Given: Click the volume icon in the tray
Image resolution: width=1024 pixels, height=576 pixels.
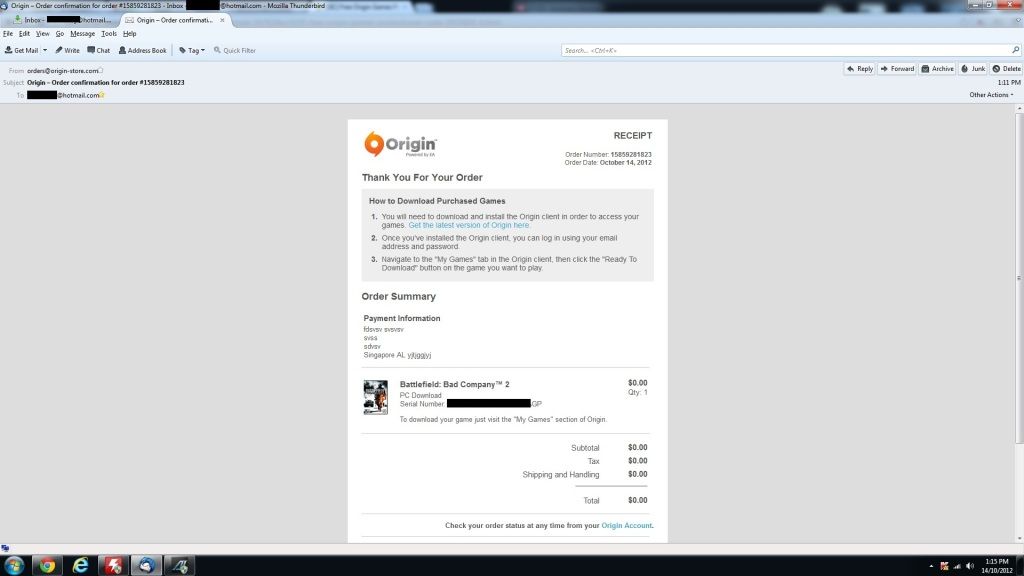Looking at the screenshot, I should coord(970,566).
